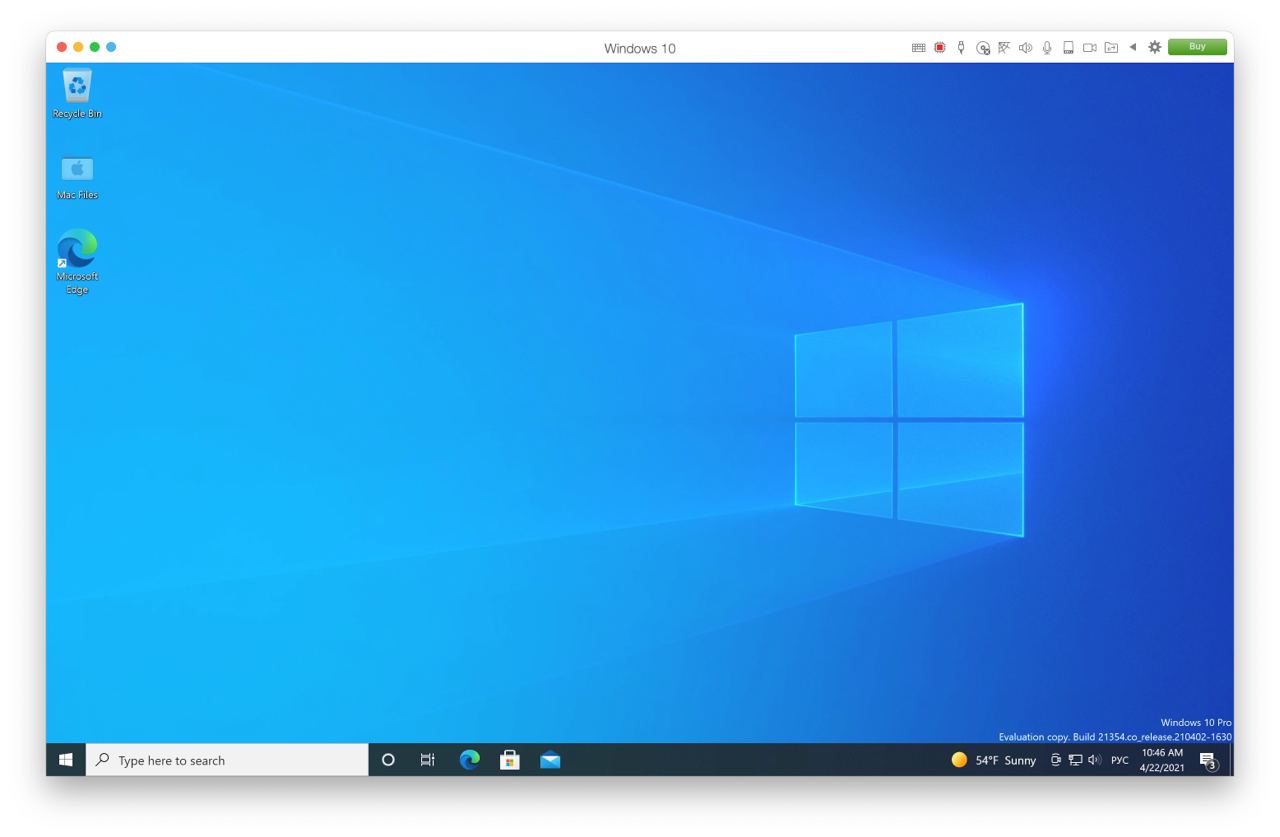Open the Parallels USB devices icon
This screenshot has height=837, width=1280.
tap(961, 47)
